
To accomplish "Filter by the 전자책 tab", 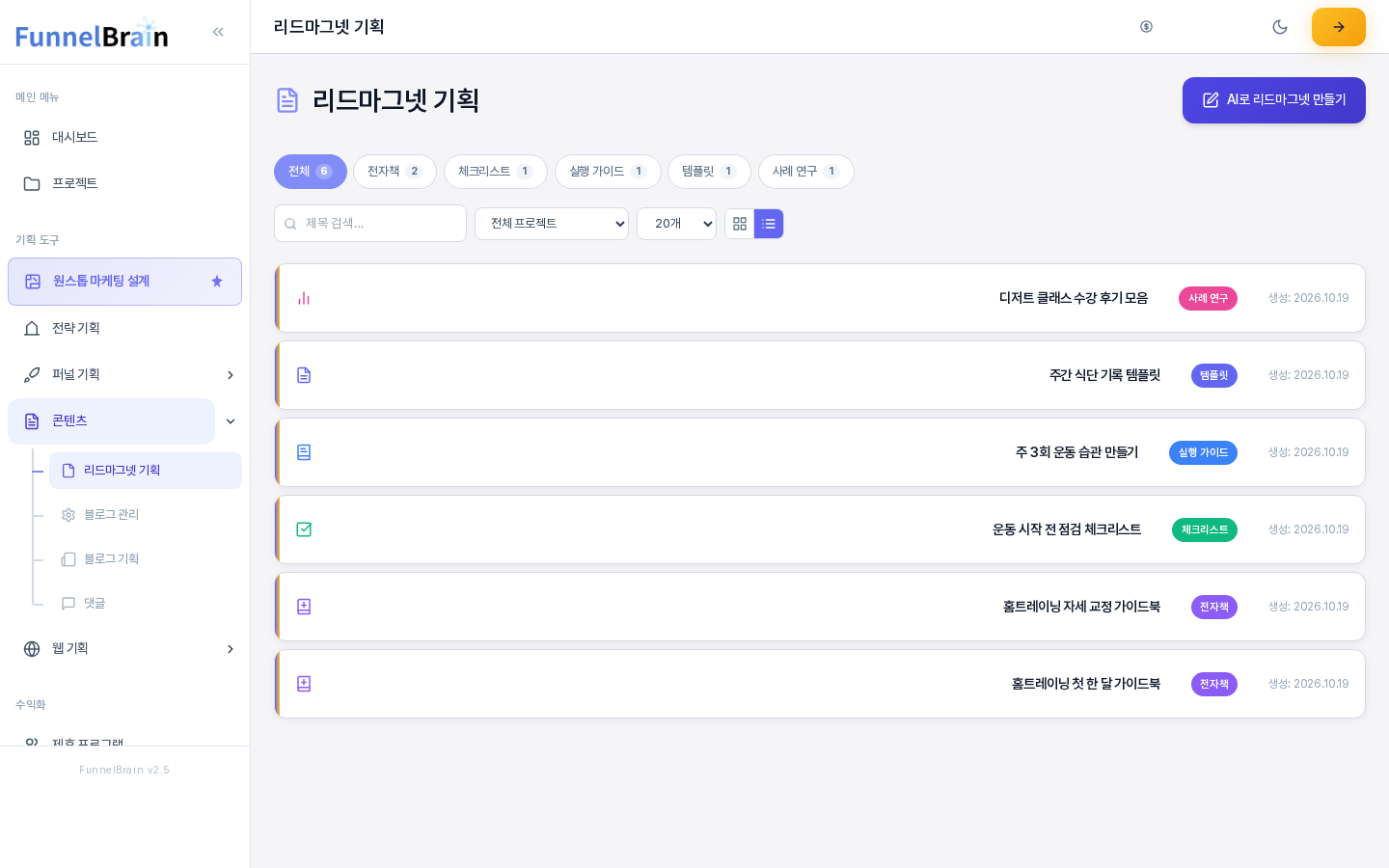I will point(395,172).
